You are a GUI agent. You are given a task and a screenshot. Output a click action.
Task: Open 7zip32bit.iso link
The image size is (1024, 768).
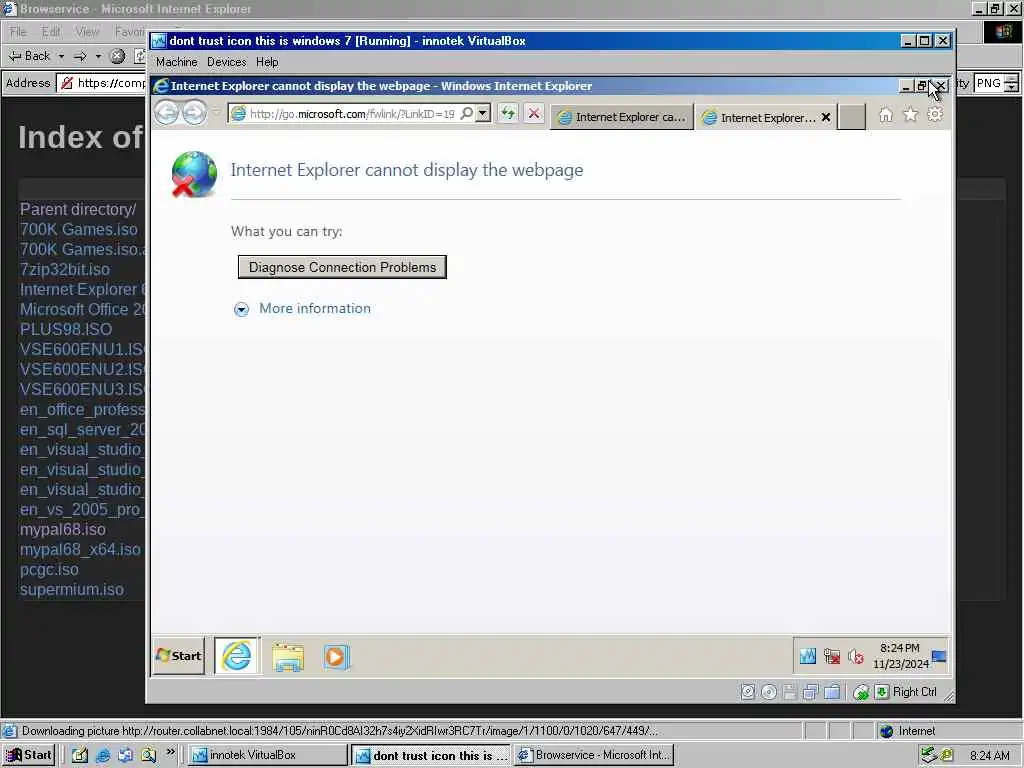coord(65,269)
